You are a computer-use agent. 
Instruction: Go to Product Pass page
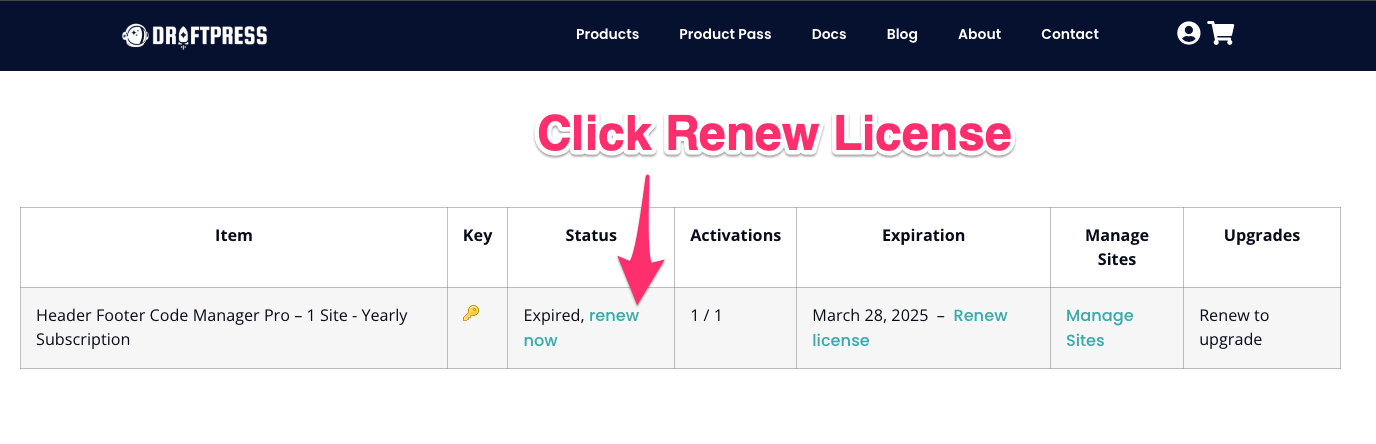(725, 34)
